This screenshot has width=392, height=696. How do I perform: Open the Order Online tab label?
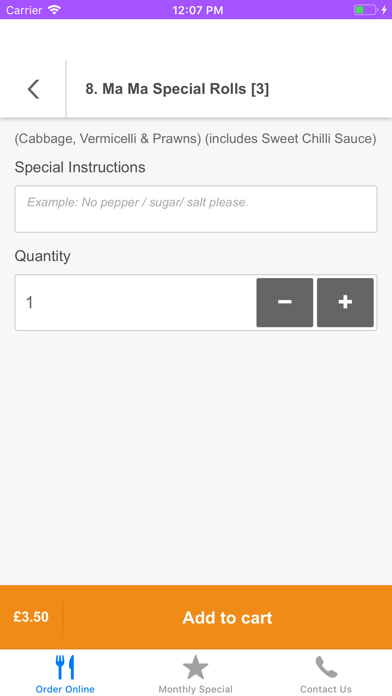(x=65, y=689)
